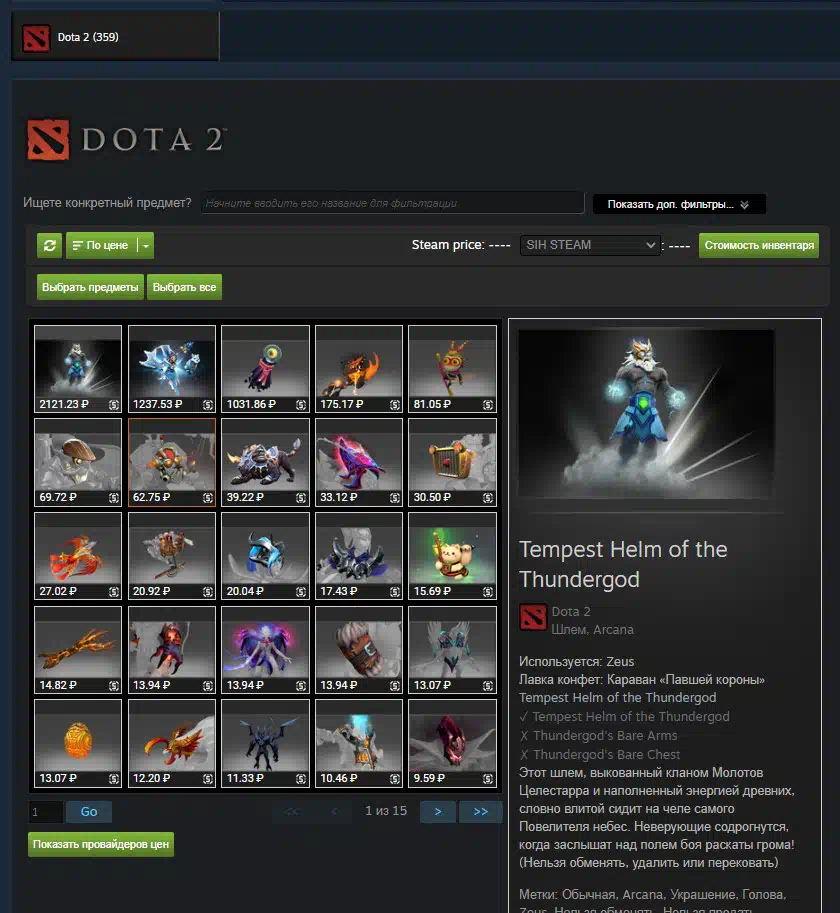This screenshot has height=913, width=840.
Task: Click the green refresh inventory icon
Action: pos(49,245)
